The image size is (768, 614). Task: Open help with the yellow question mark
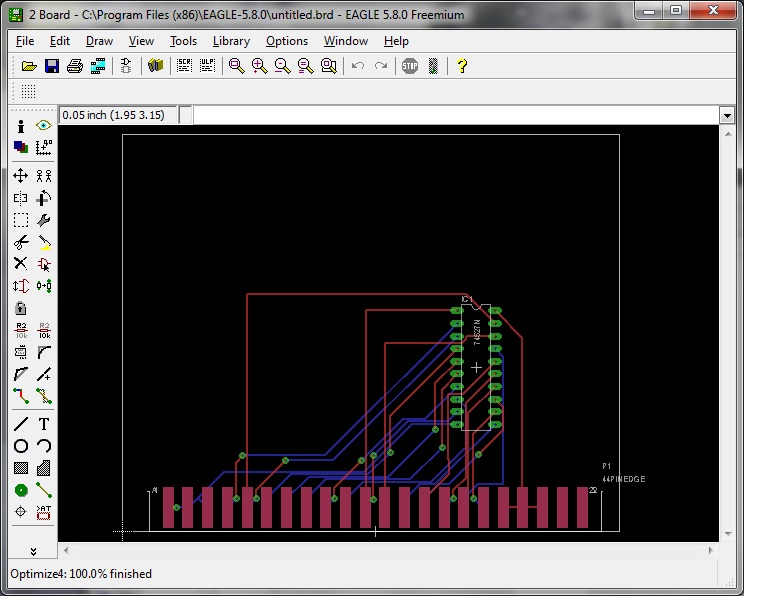pos(462,66)
